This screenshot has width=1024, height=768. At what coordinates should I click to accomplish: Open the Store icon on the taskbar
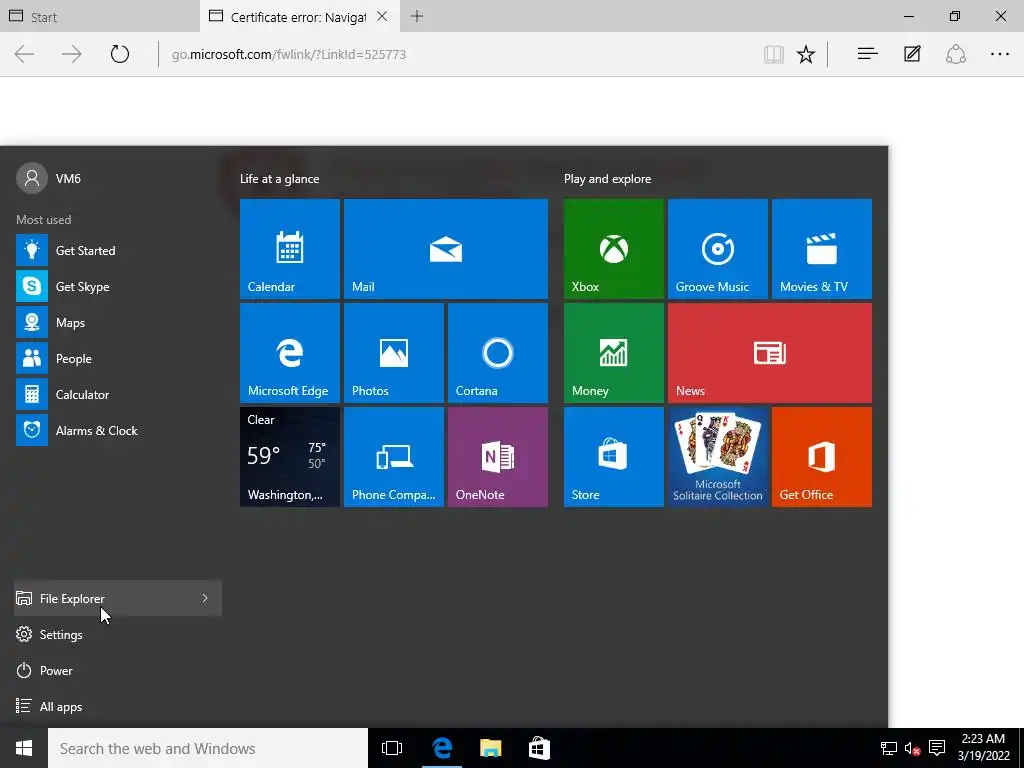click(x=539, y=748)
